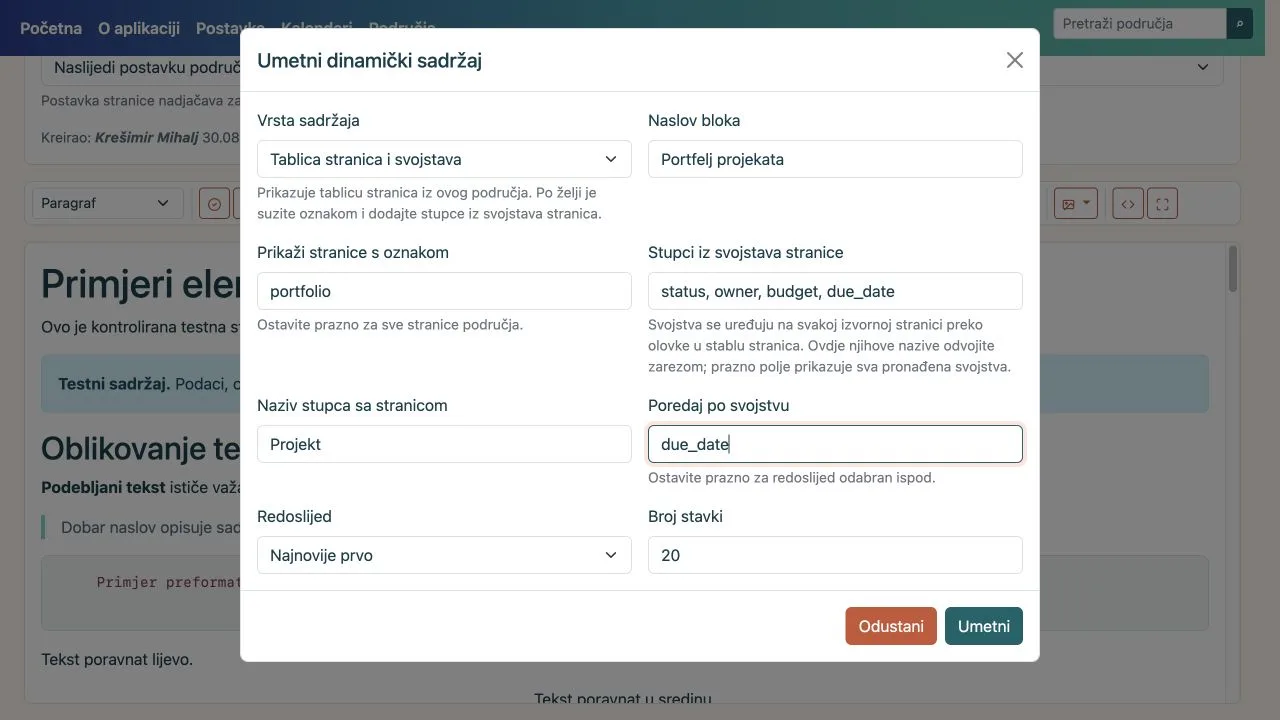Focus the Broj stavki field
Viewport: 1280px width, 720px height.
[x=835, y=555]
